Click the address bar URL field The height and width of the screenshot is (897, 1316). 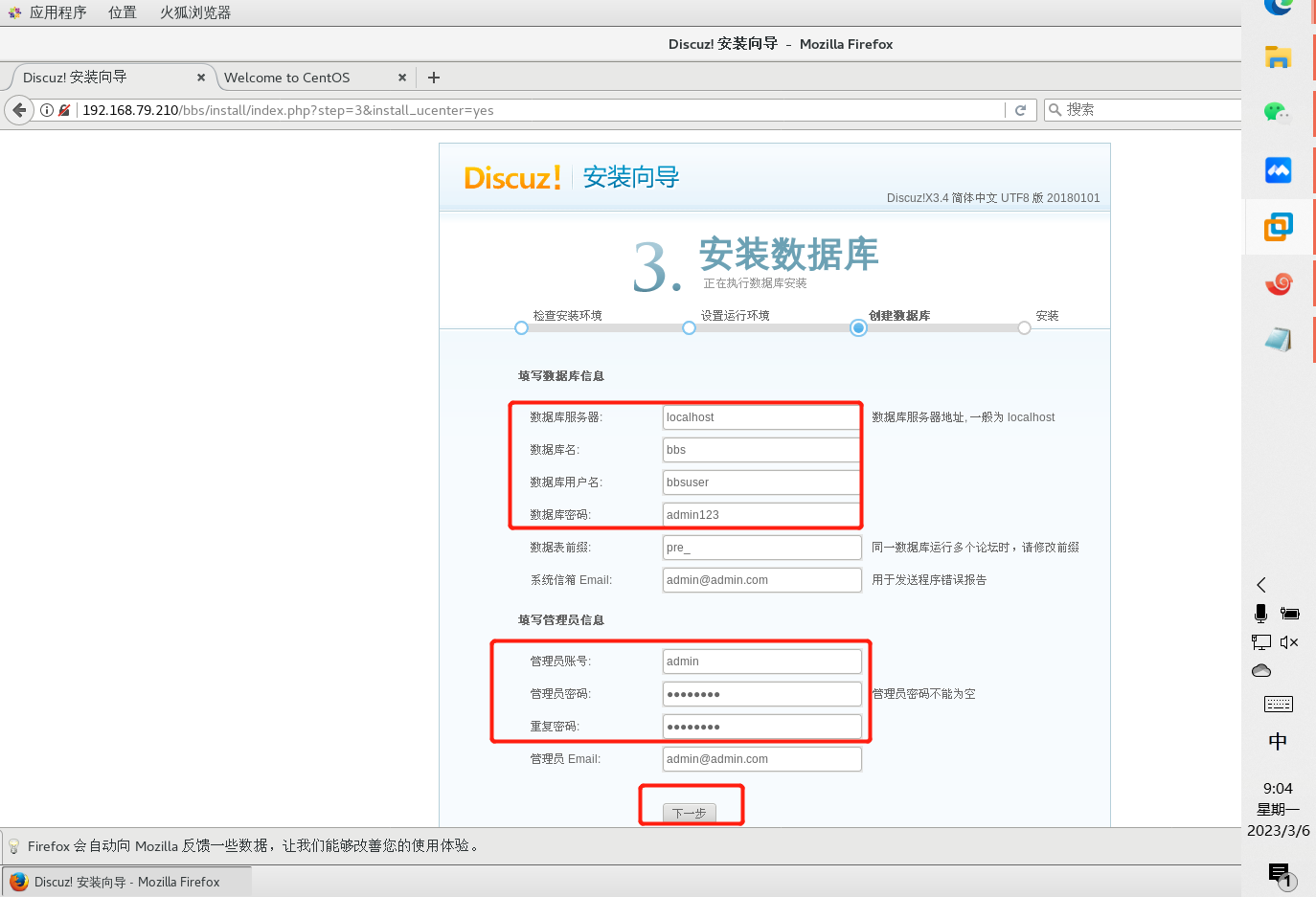click(x=541, y=110)
